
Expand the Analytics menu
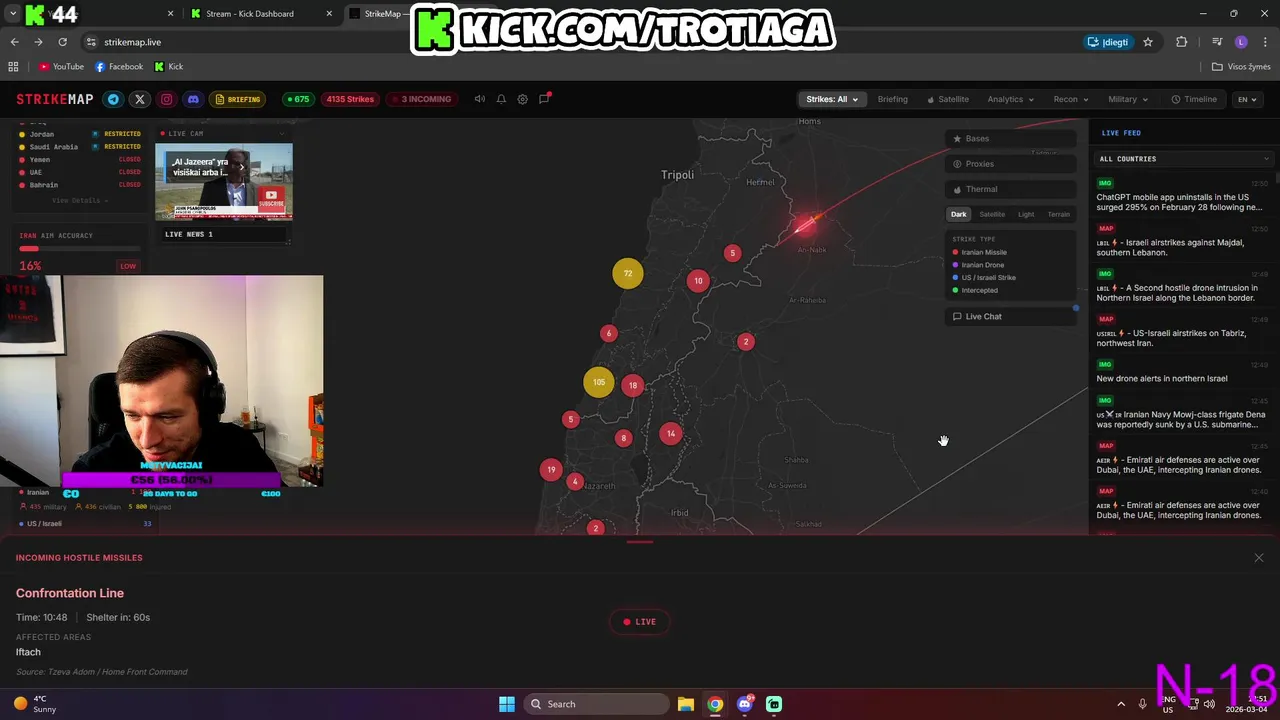[x=1011, y=99]
